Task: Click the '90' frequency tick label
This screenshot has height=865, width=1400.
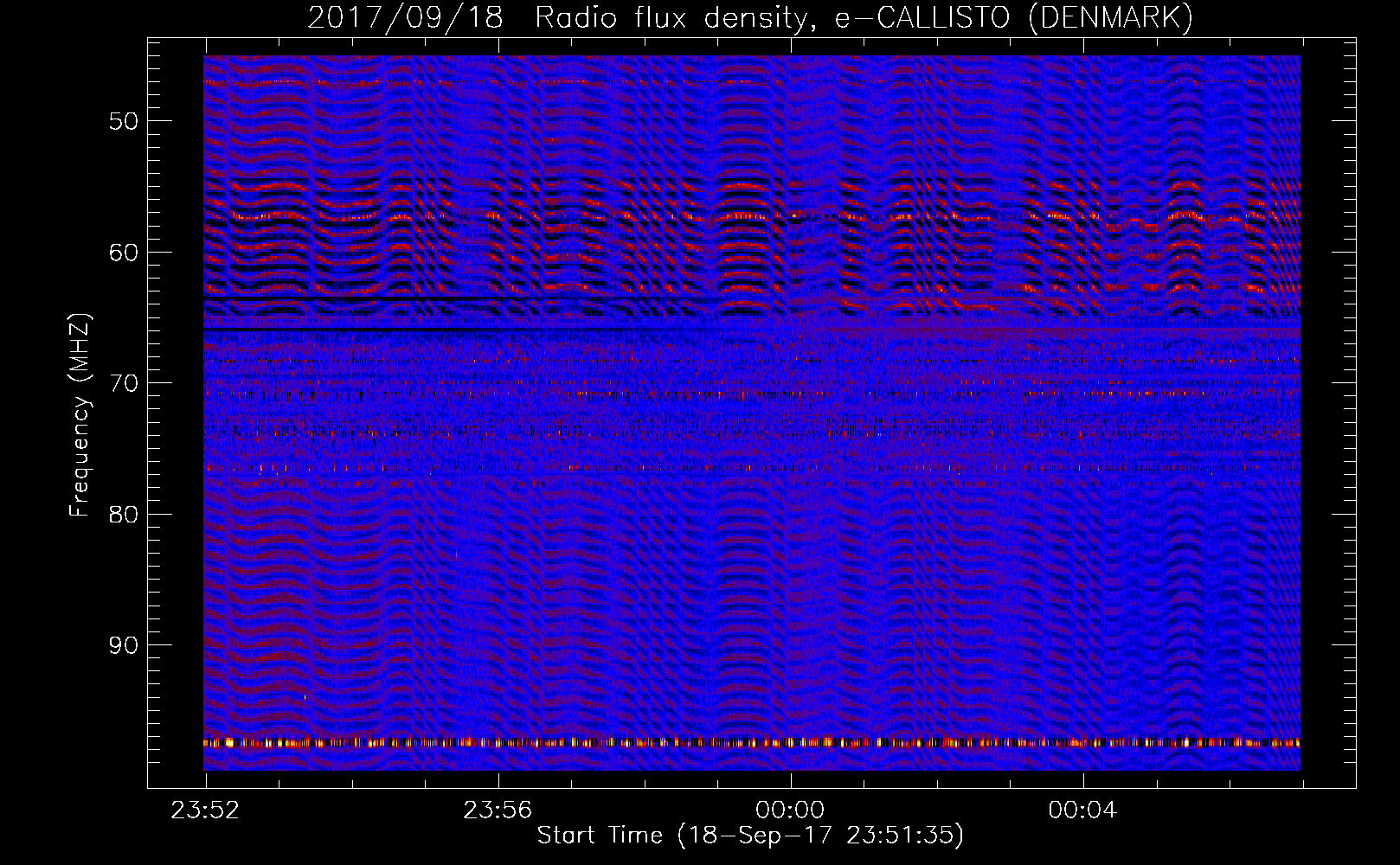Action: tap(124, 645)
